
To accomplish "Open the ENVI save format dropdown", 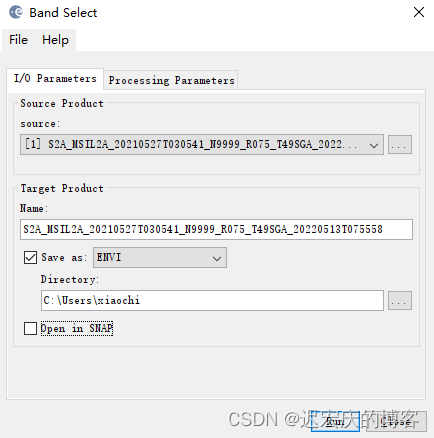I will click(160, 257).
